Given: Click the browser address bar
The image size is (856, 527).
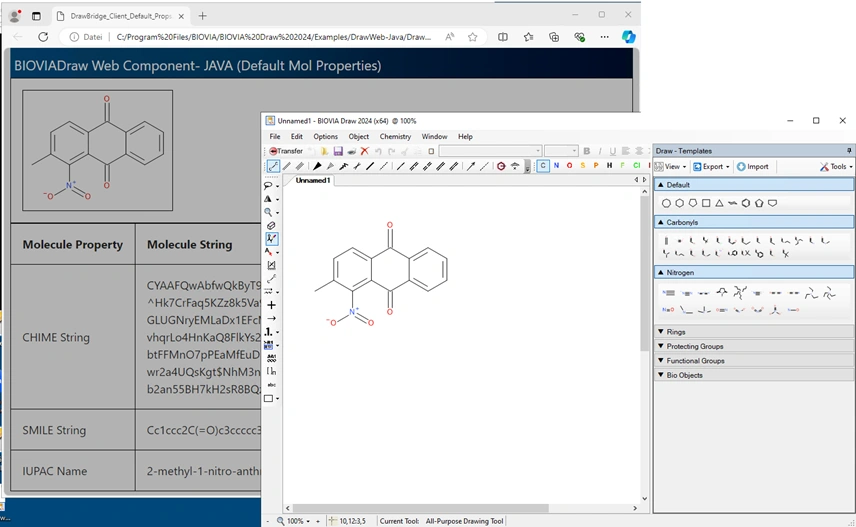Looking at the screenshot, I should coord(270,37).
